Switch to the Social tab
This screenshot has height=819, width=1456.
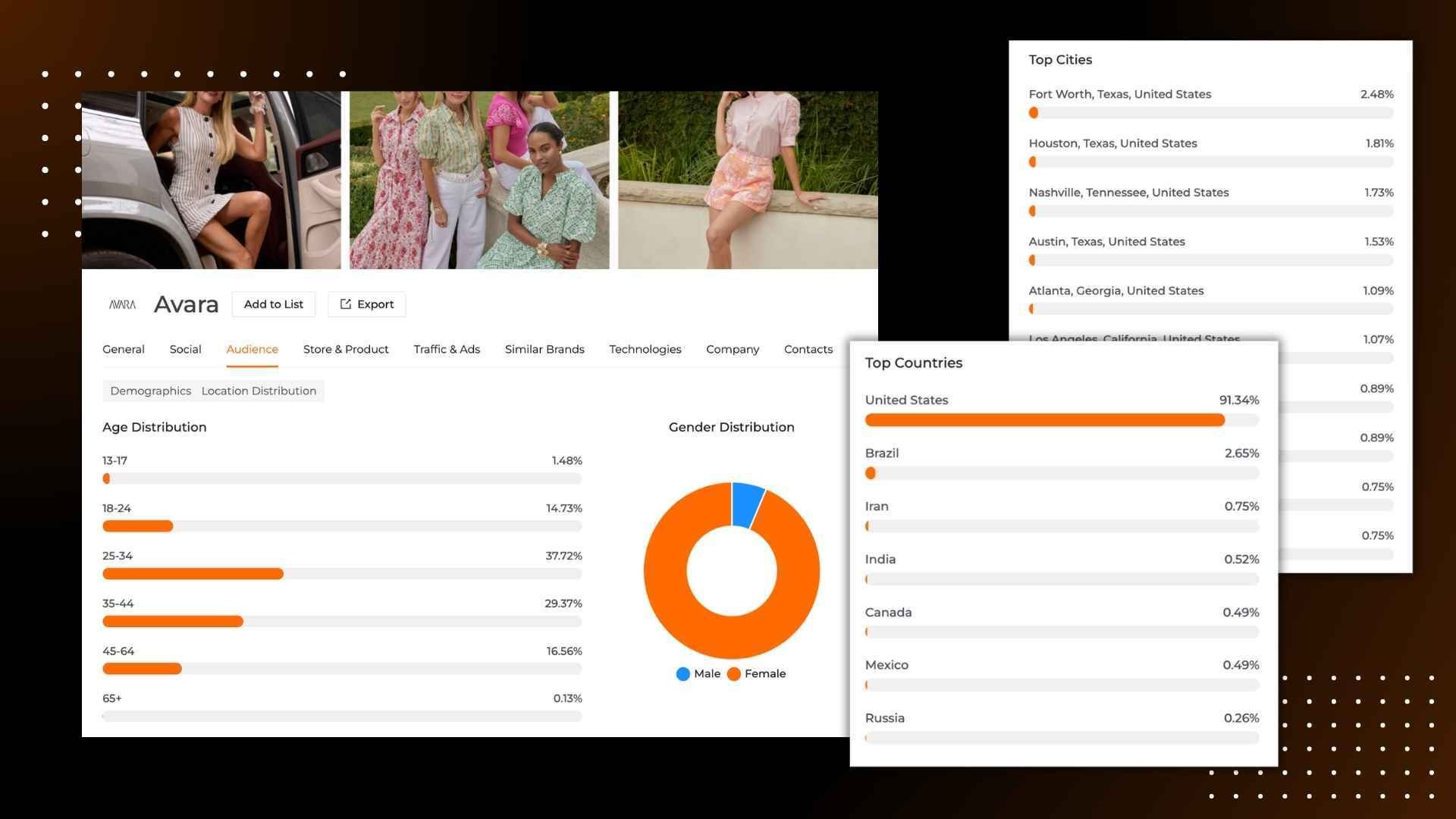pyautogui.click(x=185, y=349)
